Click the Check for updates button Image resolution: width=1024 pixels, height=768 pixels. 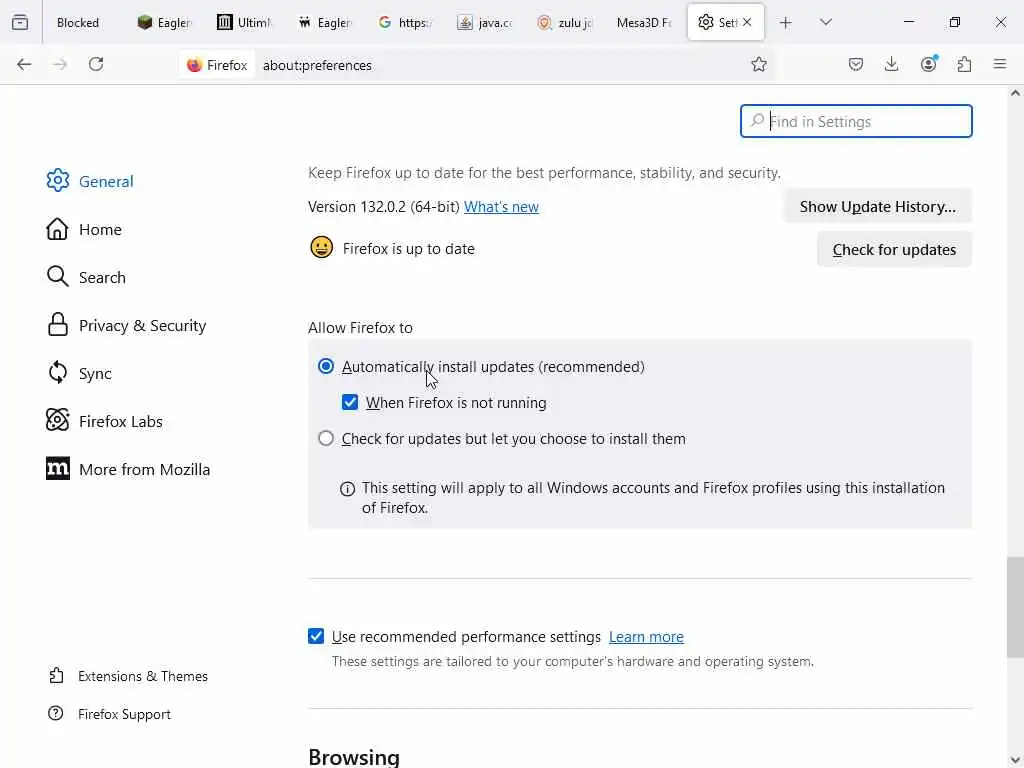(894, 250)
